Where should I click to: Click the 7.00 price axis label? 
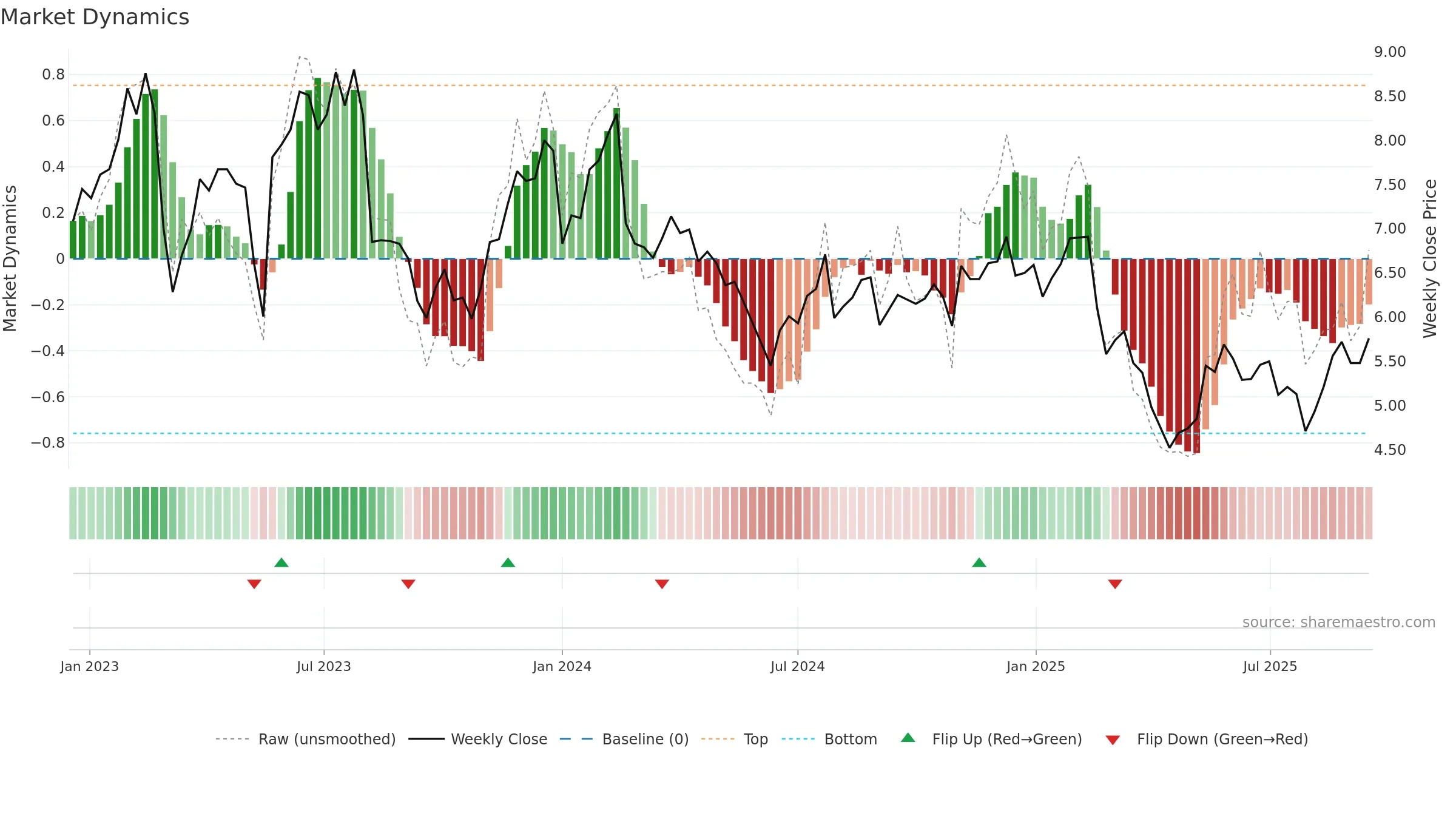pos(1390,229)
